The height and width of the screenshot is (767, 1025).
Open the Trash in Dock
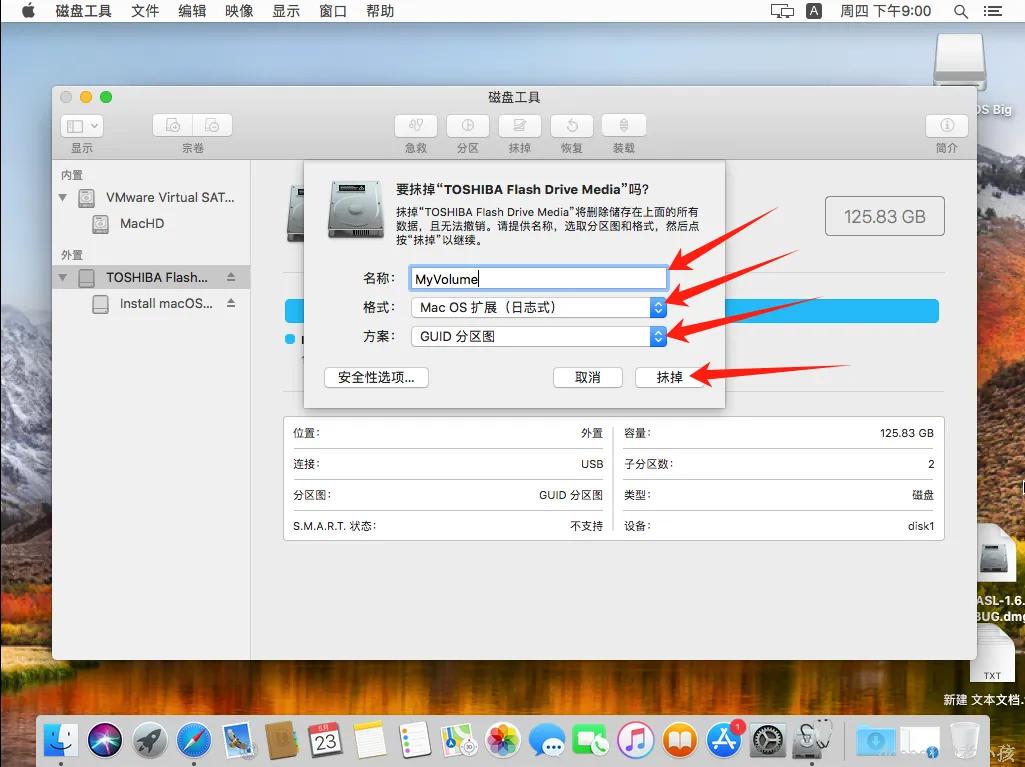(x=965, y=741)
